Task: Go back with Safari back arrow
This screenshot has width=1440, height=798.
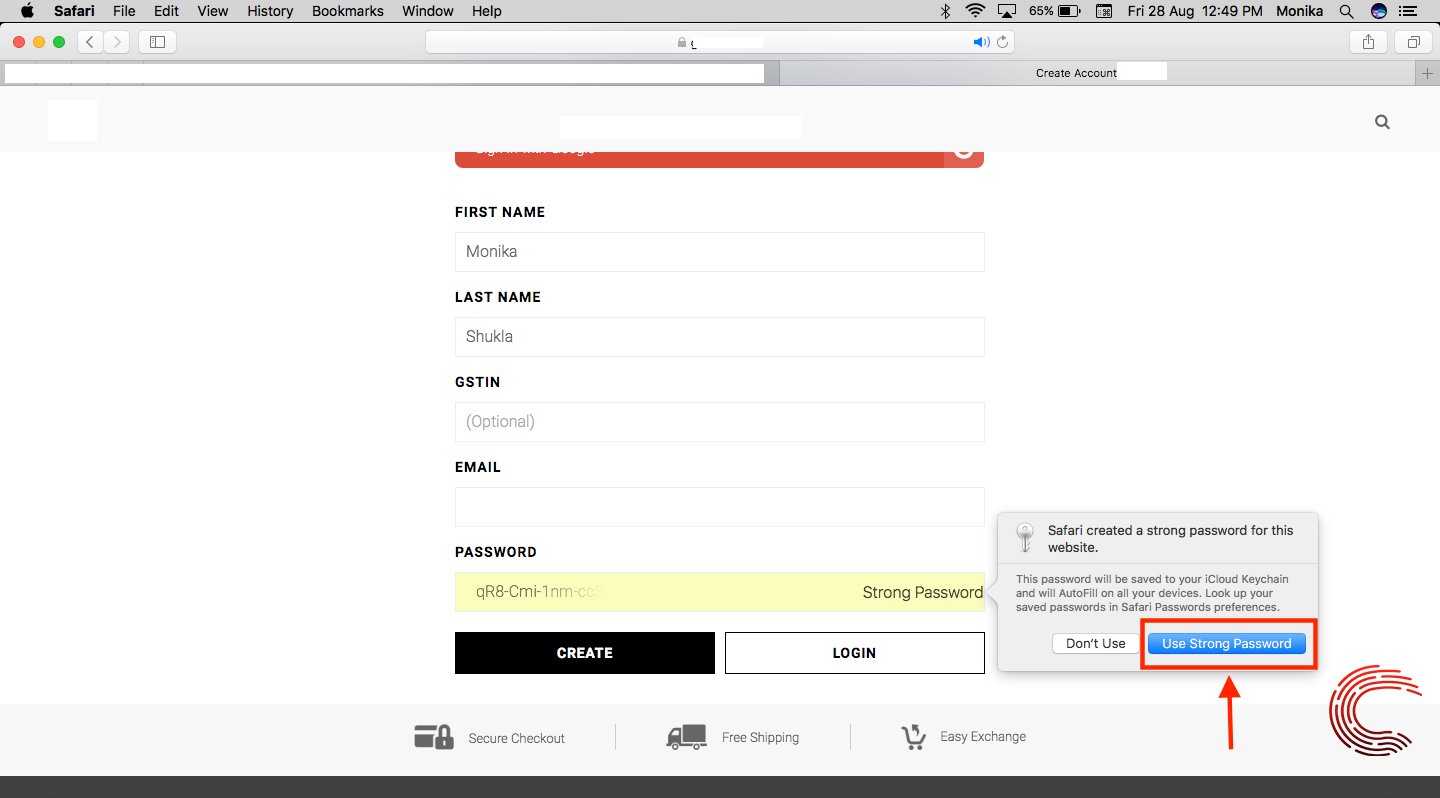Action: click(x=90, y=42)
